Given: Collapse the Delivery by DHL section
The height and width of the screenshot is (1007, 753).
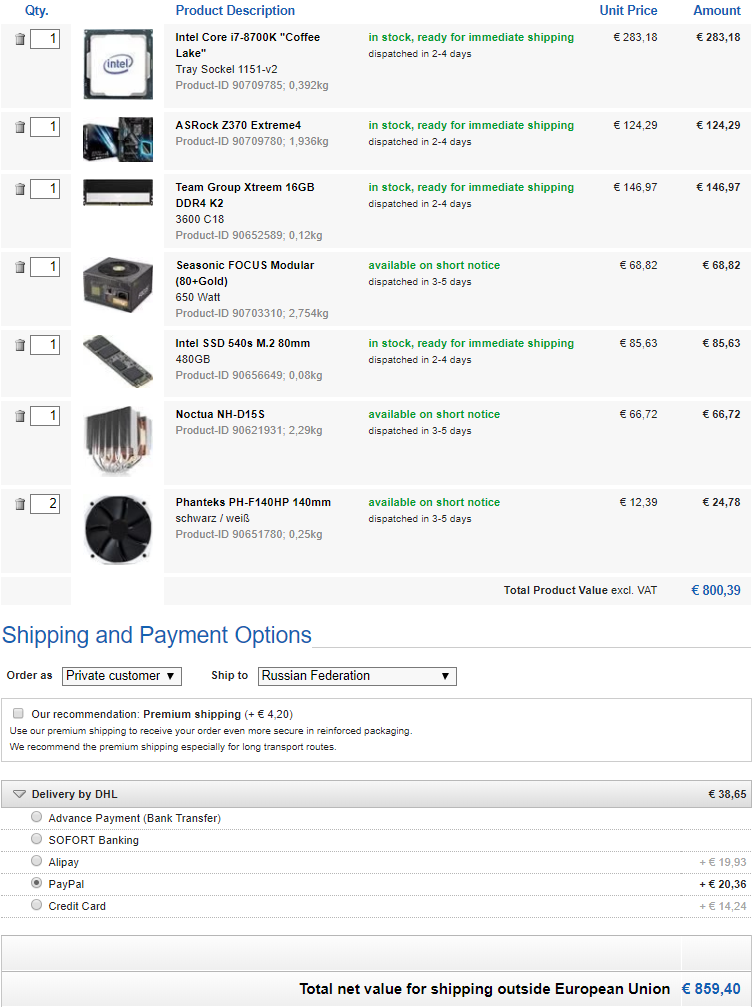Looking at the screenshot, I should point(19,794).
